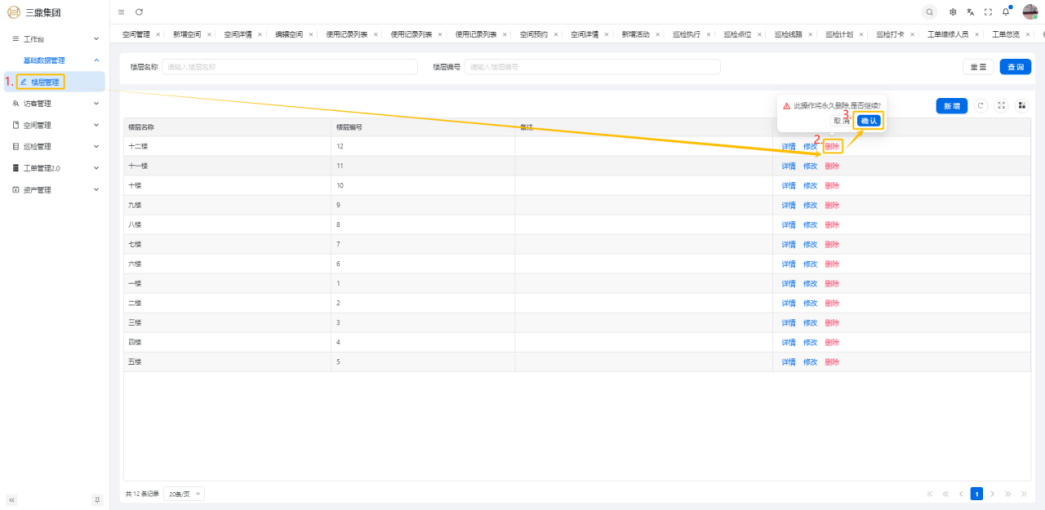This screenshot has height=510, width=1045.
Task: Toggle fullscreen icon in top header
Action: pos(988,12)
